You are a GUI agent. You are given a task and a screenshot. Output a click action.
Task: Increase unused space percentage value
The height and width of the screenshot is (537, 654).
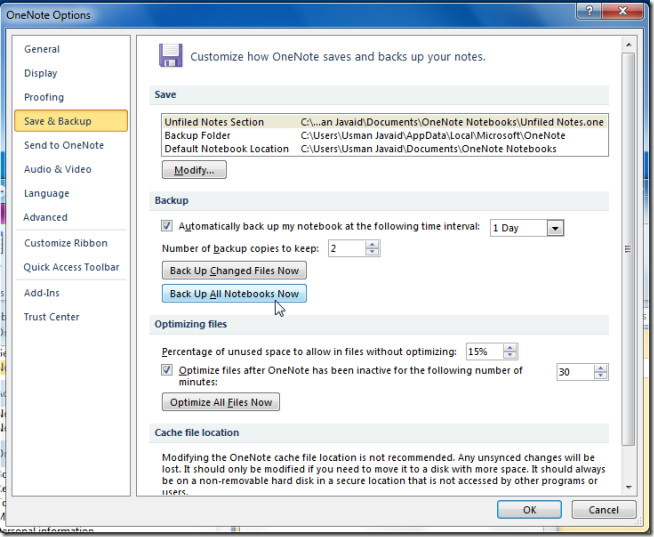coord(510,348)
